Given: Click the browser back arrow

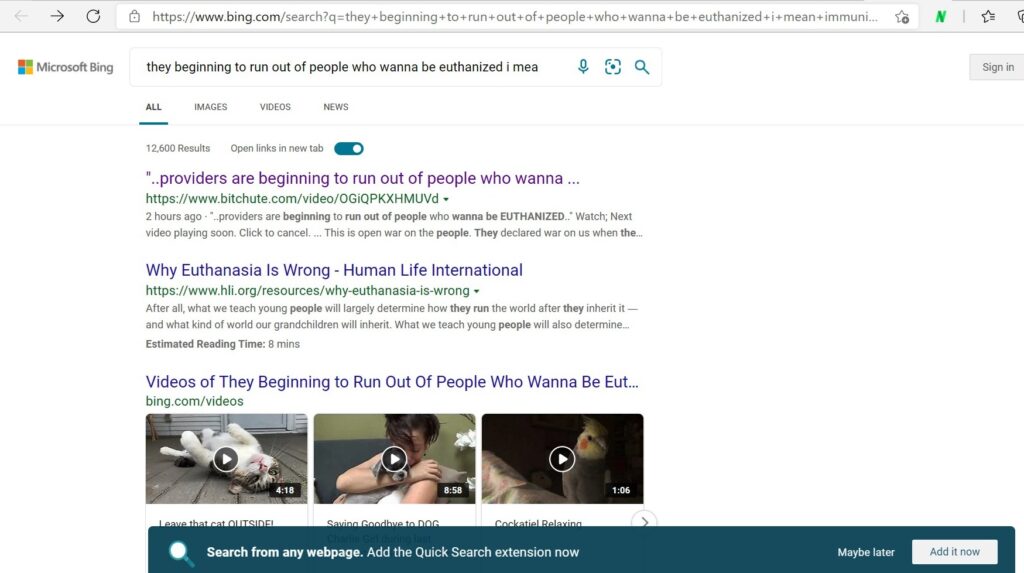Looking at the screenshot, I should 21,16.
